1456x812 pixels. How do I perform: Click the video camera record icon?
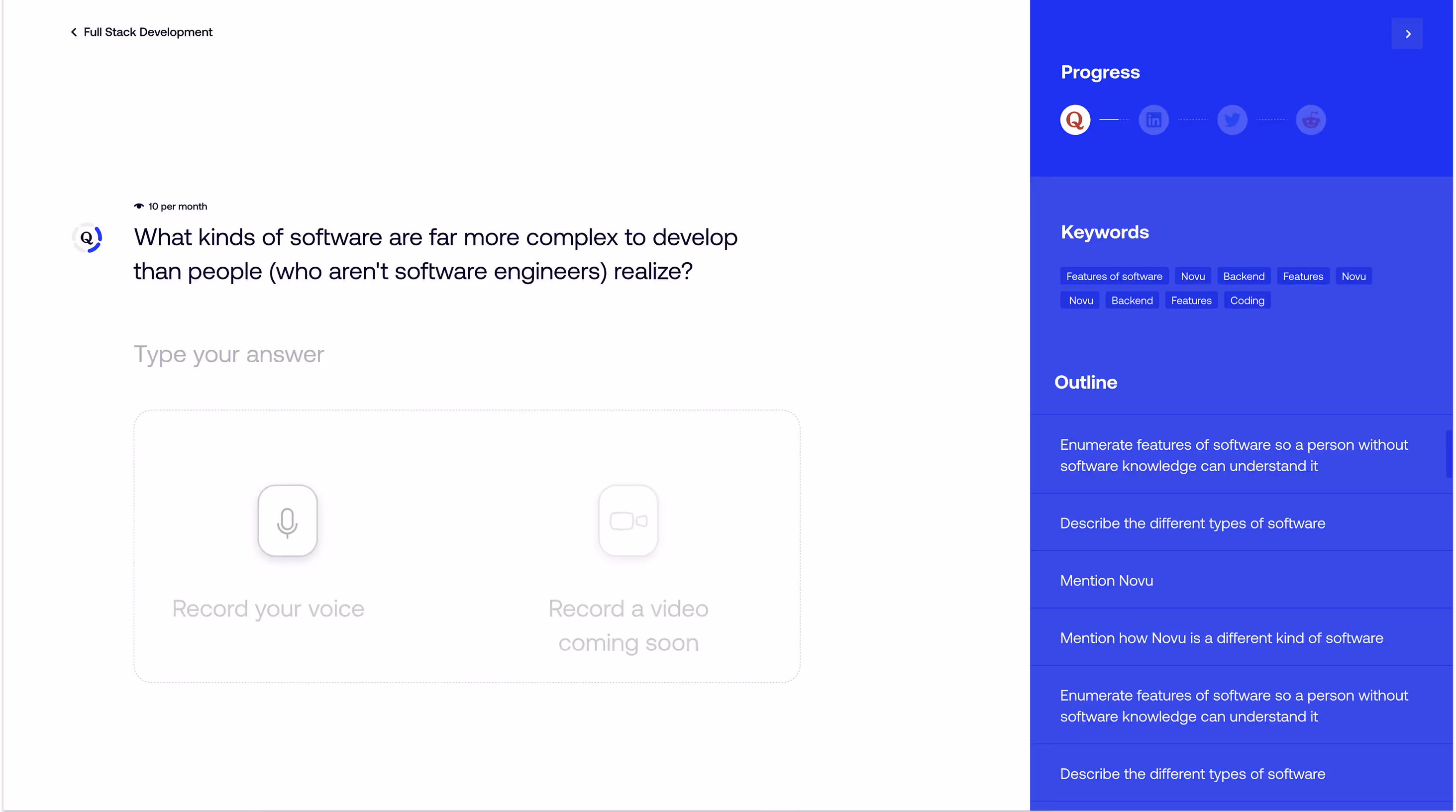pos(628,520)
